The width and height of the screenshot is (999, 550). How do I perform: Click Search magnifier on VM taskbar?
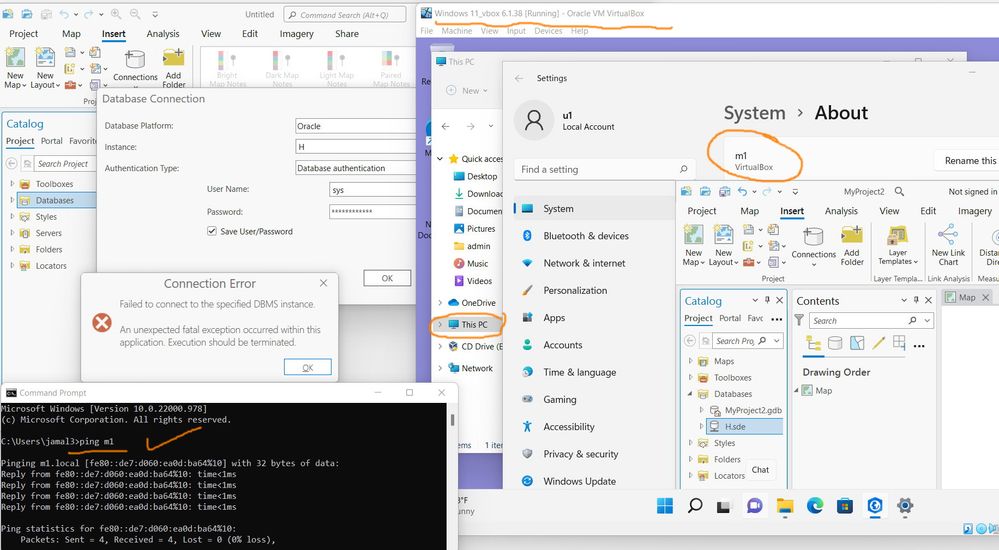(x=694, y=506)
